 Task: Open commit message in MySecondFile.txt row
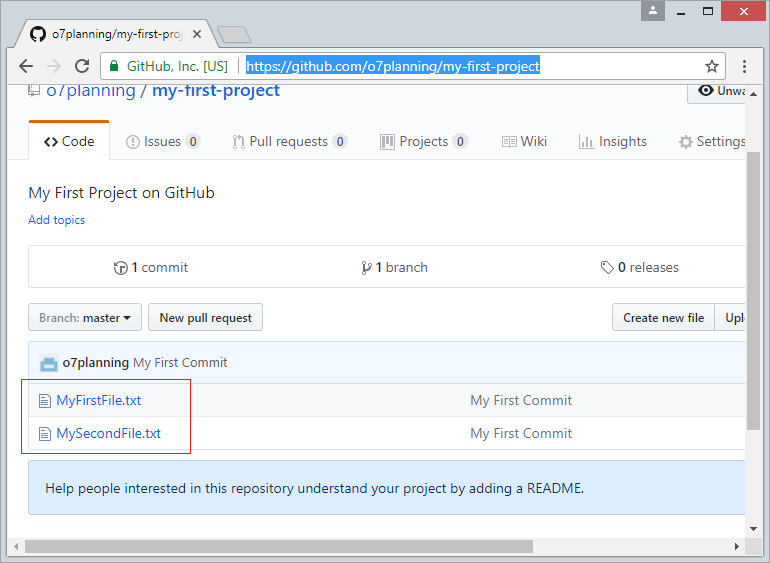point(521,433)
